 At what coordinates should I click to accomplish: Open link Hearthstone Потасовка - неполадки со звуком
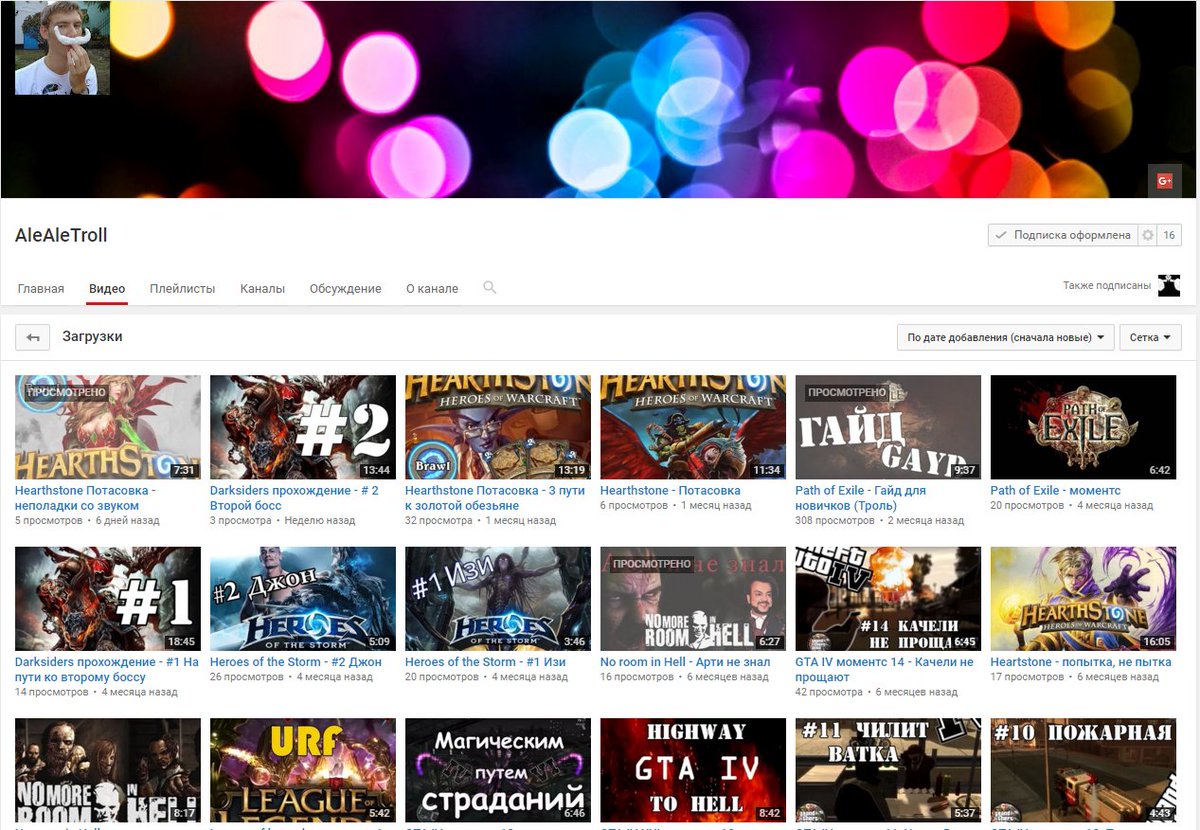(85, 498)
